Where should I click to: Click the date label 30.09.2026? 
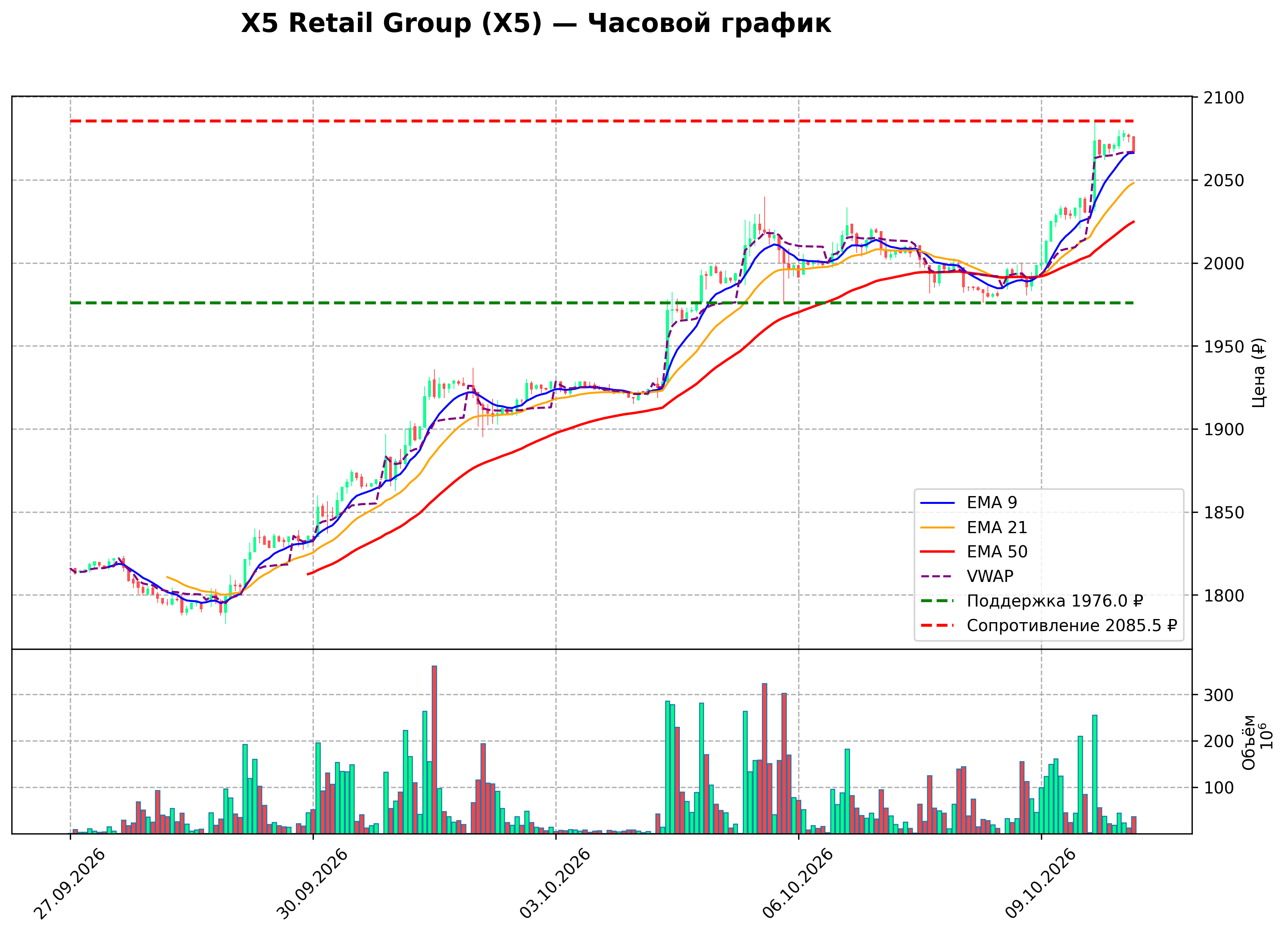(x=312, y=884)
